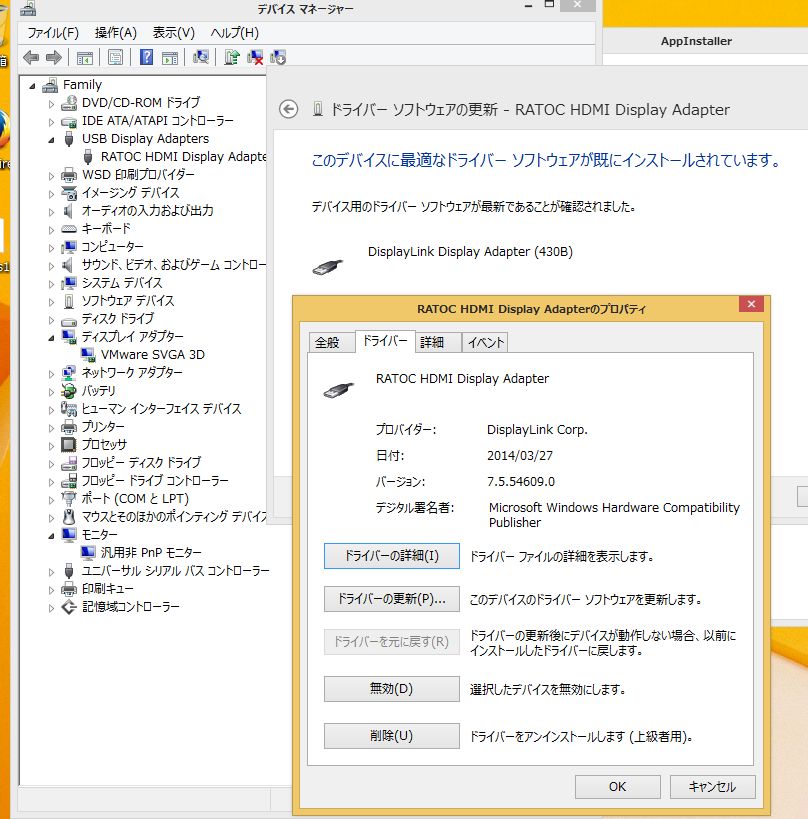This screenshot has height=819, width=808.
Task: Select the VMware SVGA 3D device
Action: [x=152, y=354]
